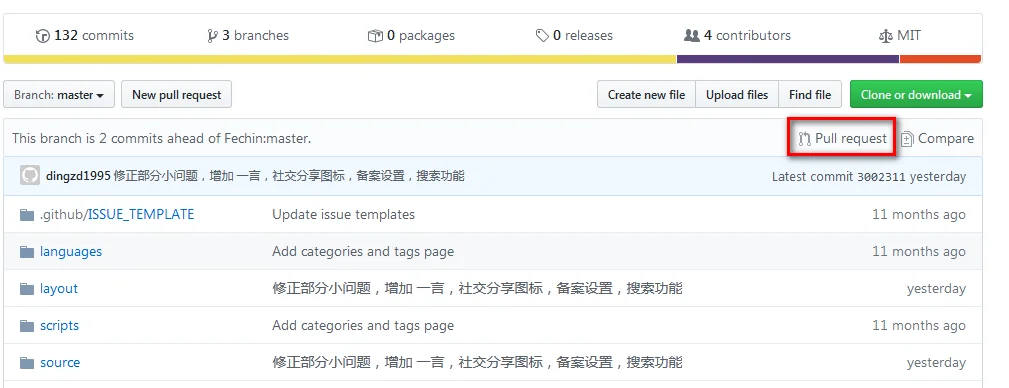Click the releases tag icon
1009x388 pixels.
[542, 36]
